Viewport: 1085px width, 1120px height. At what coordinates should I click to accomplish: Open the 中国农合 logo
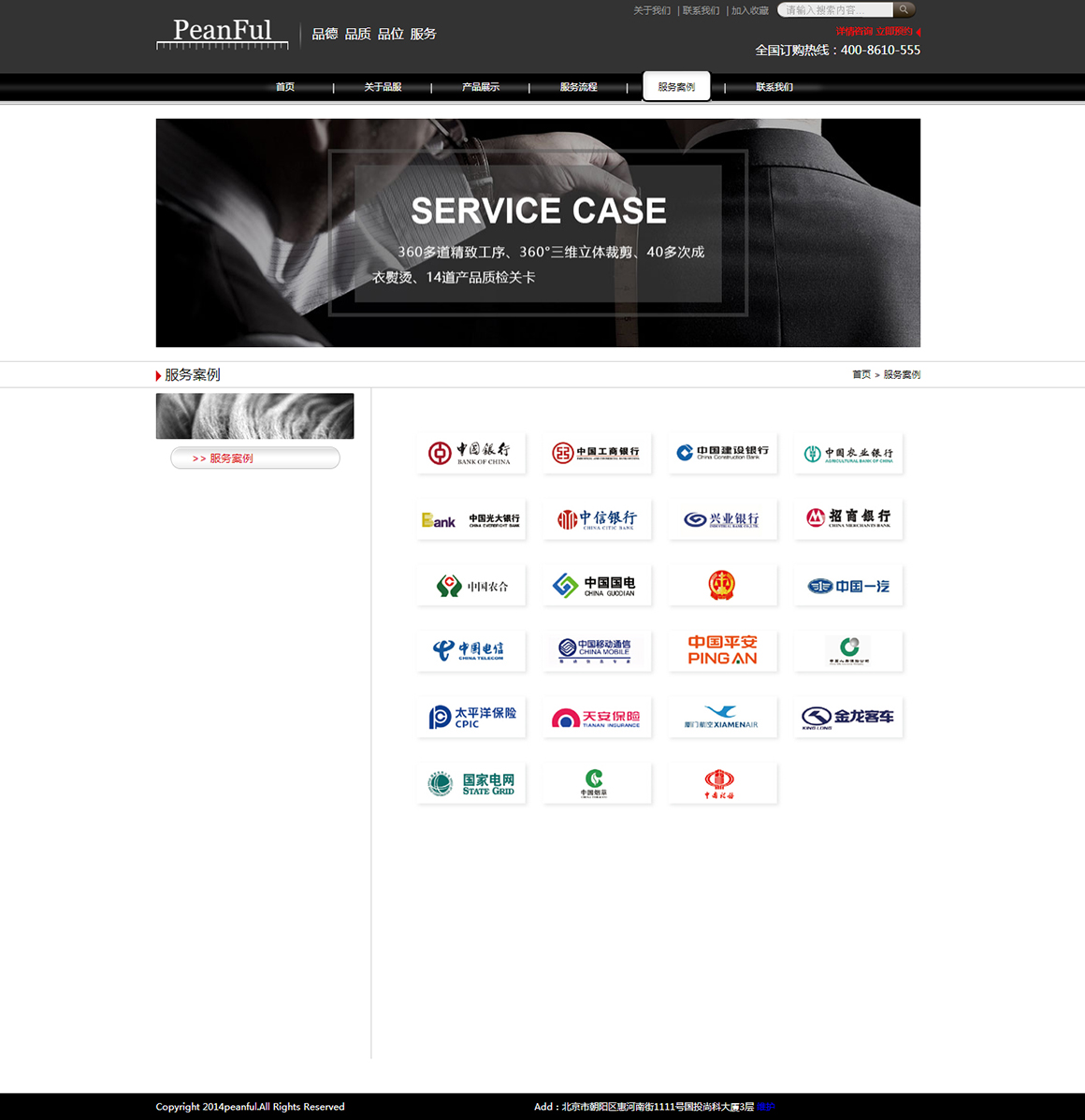(x=471, y=586)
